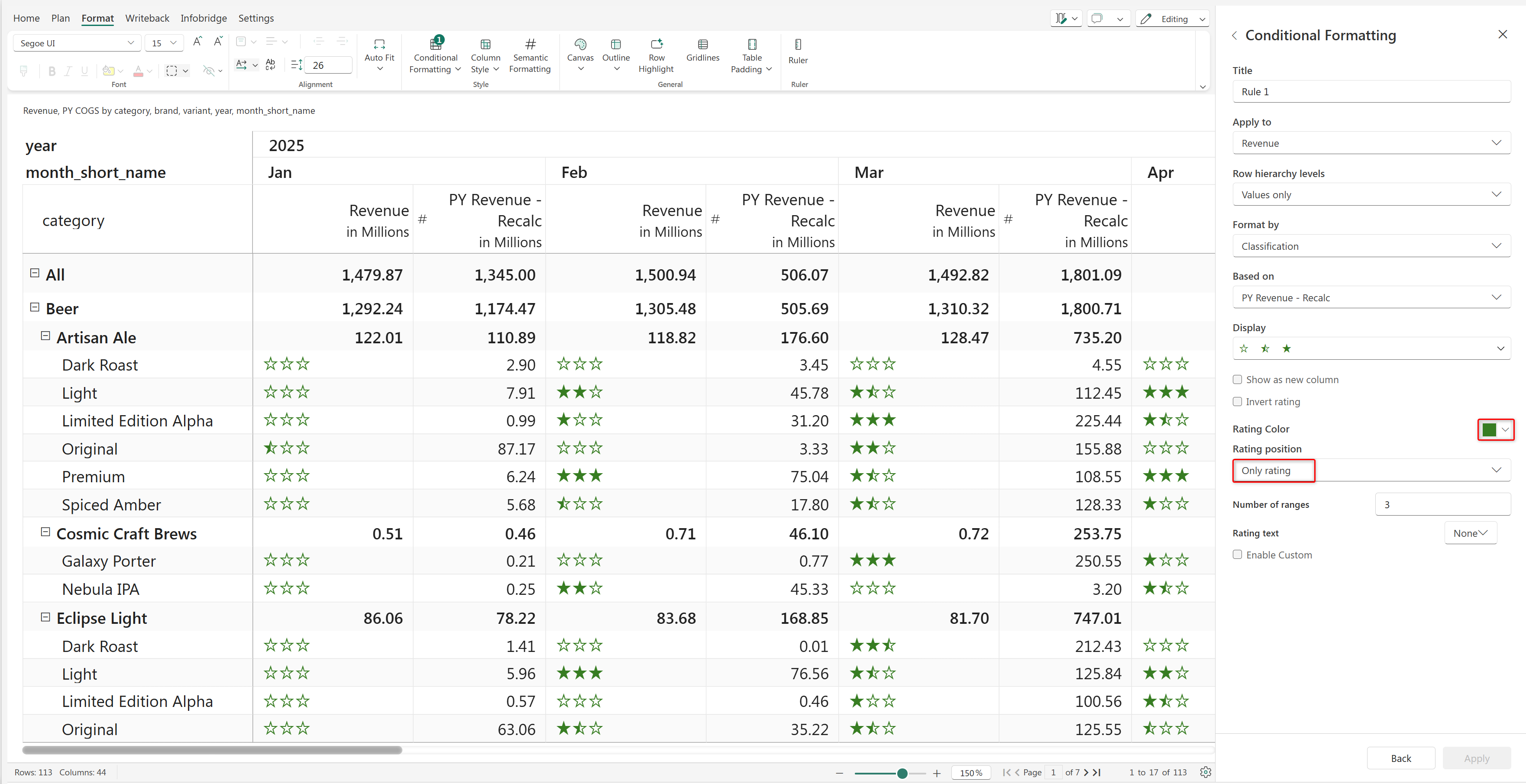Tick the Enable Custom checkbox
The height and width of the screenshot is (784, 1526).
click(x=1238, y=555)
